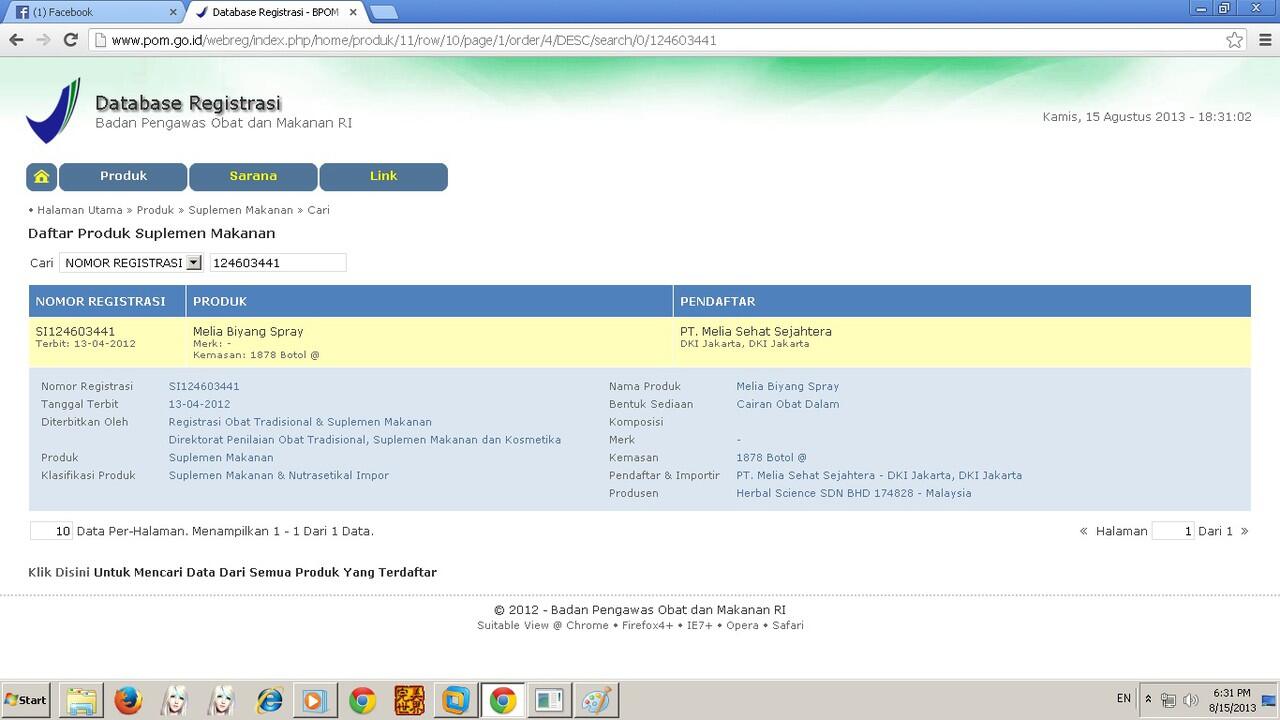Select the Database Registrasi browser tab
This screenshot has height=720, width=1280.
(275, 12)
